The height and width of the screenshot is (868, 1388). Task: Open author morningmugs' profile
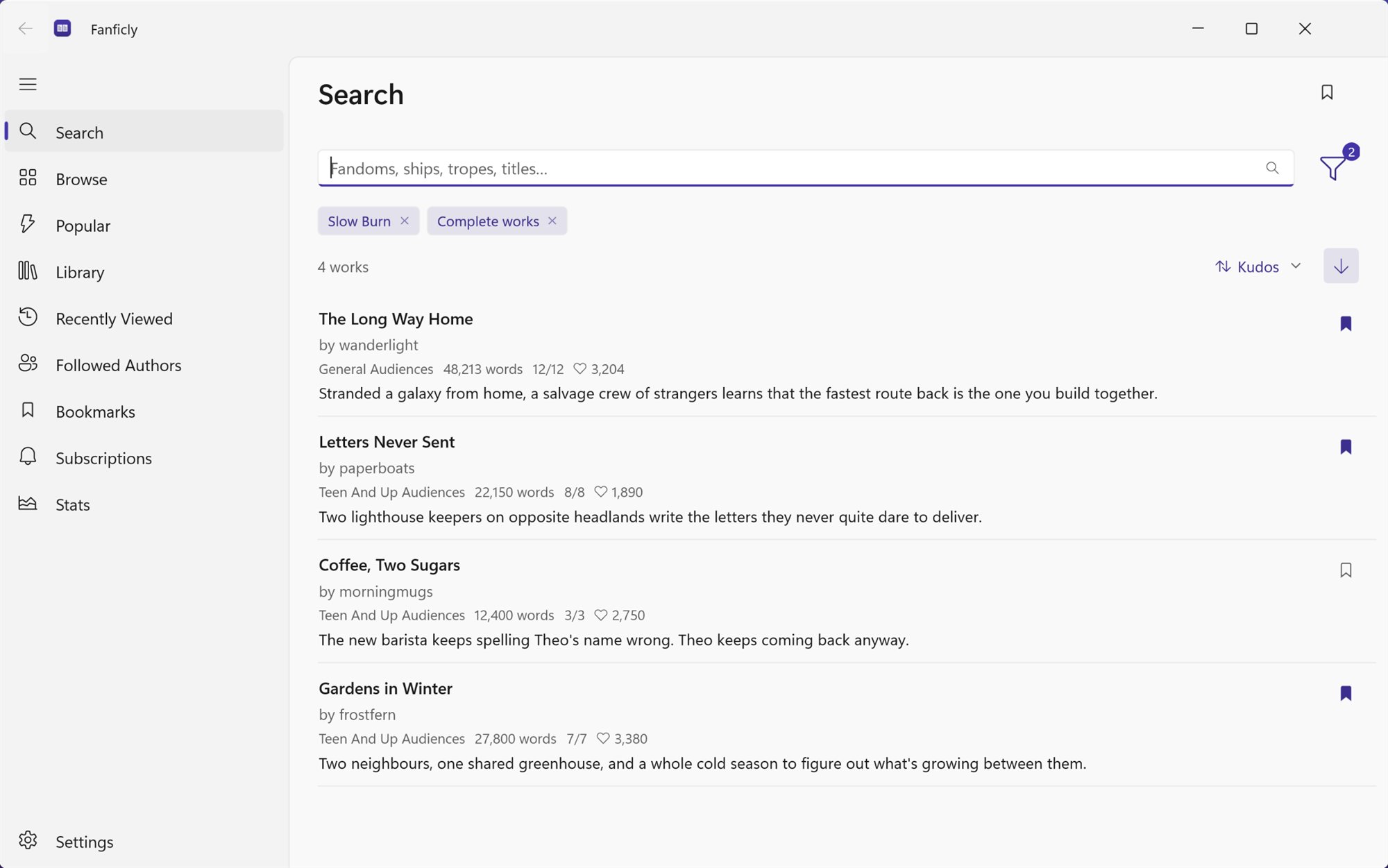pyautogui.click(x=386, y=592)
